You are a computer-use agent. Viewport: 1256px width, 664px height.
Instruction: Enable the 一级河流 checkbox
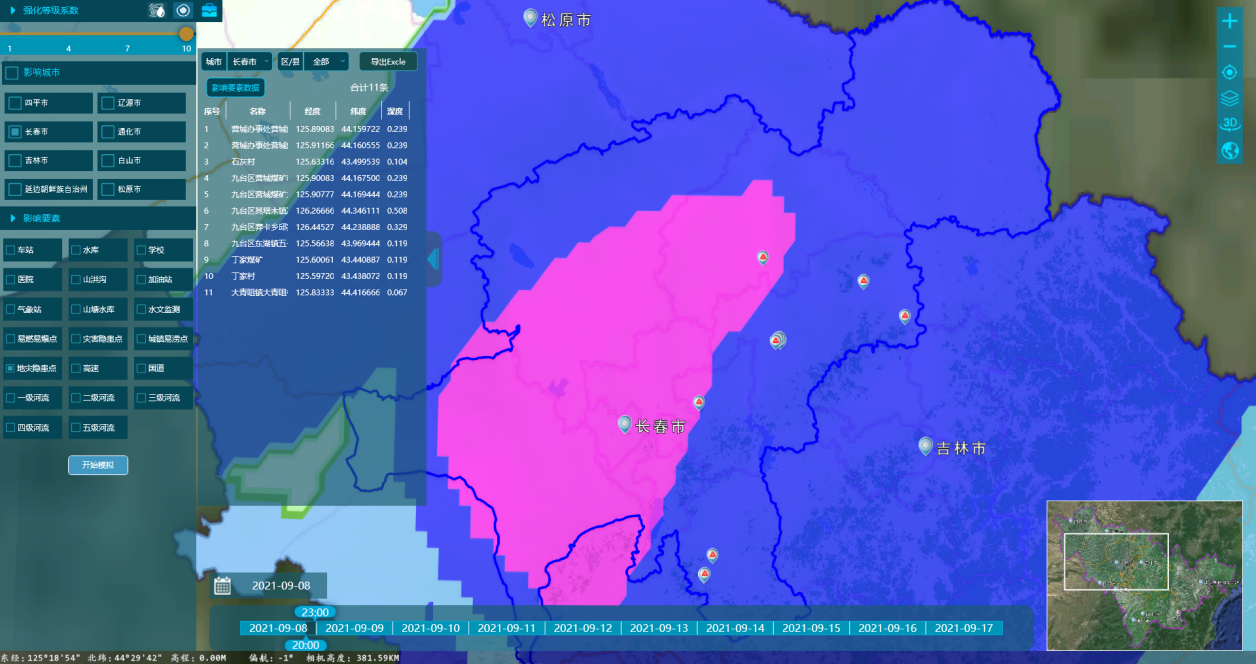point(10,398)
